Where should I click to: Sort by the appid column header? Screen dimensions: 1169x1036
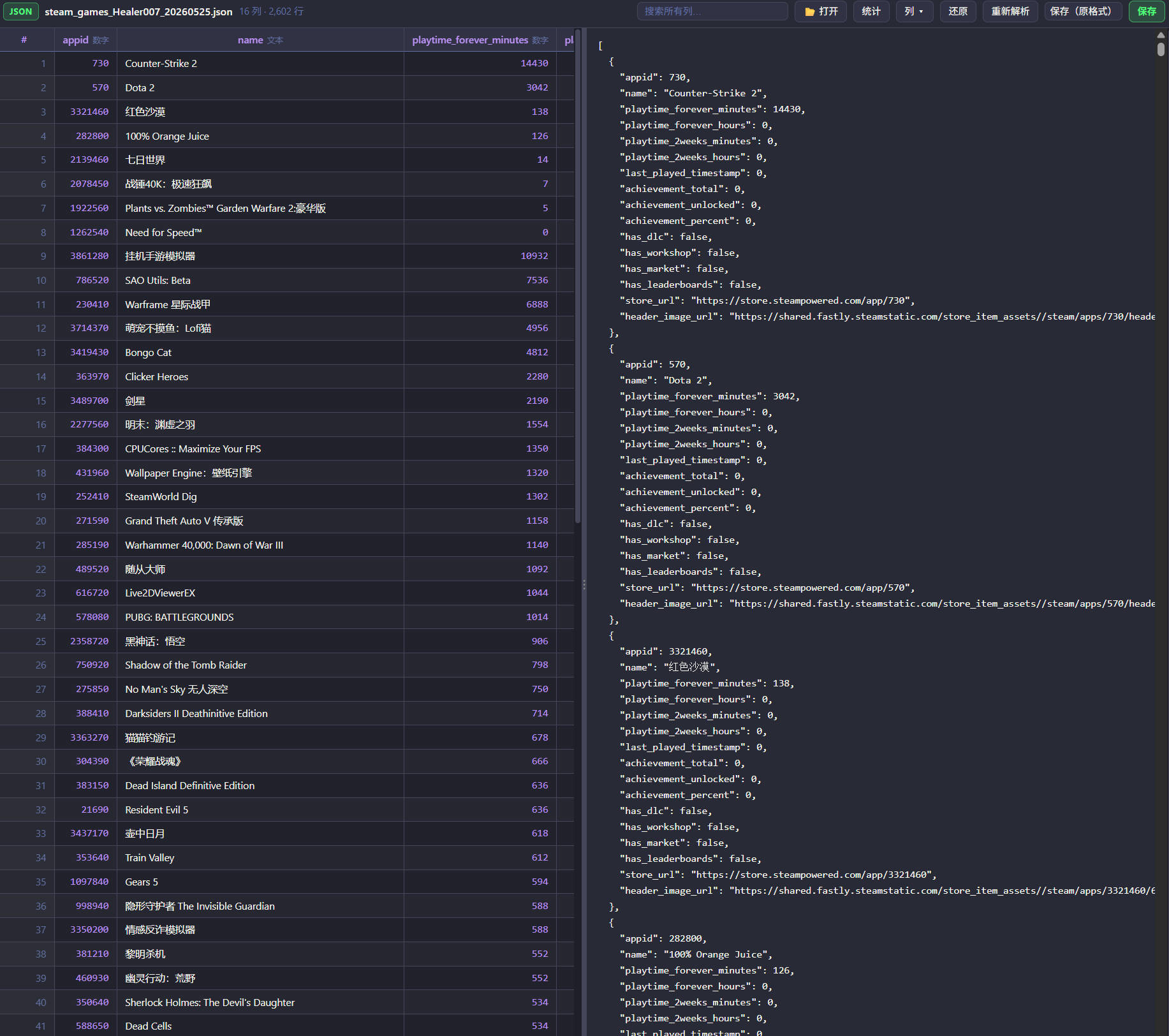tap(85, 40)
